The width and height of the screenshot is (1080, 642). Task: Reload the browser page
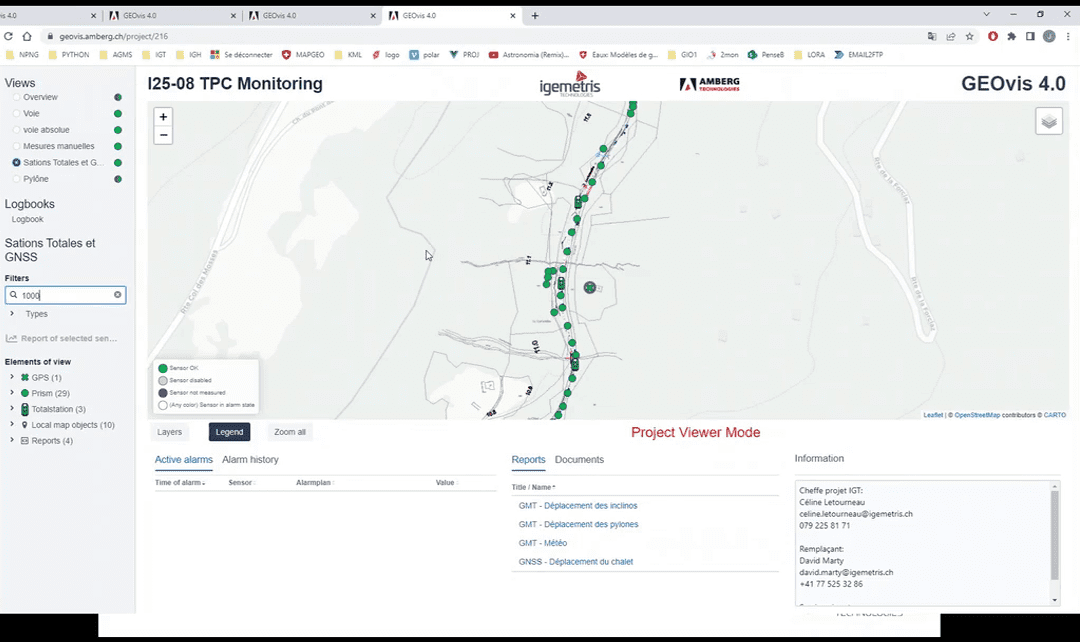[x=9, y=36]
